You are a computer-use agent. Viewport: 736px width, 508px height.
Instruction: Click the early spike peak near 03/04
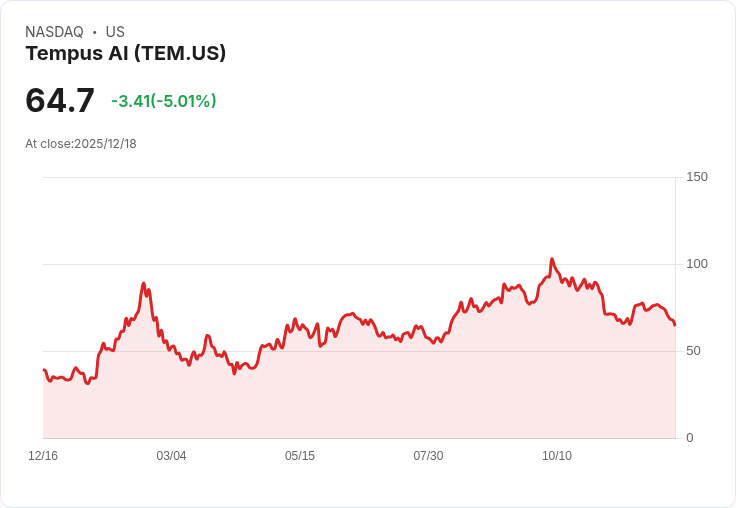[144, 283]
